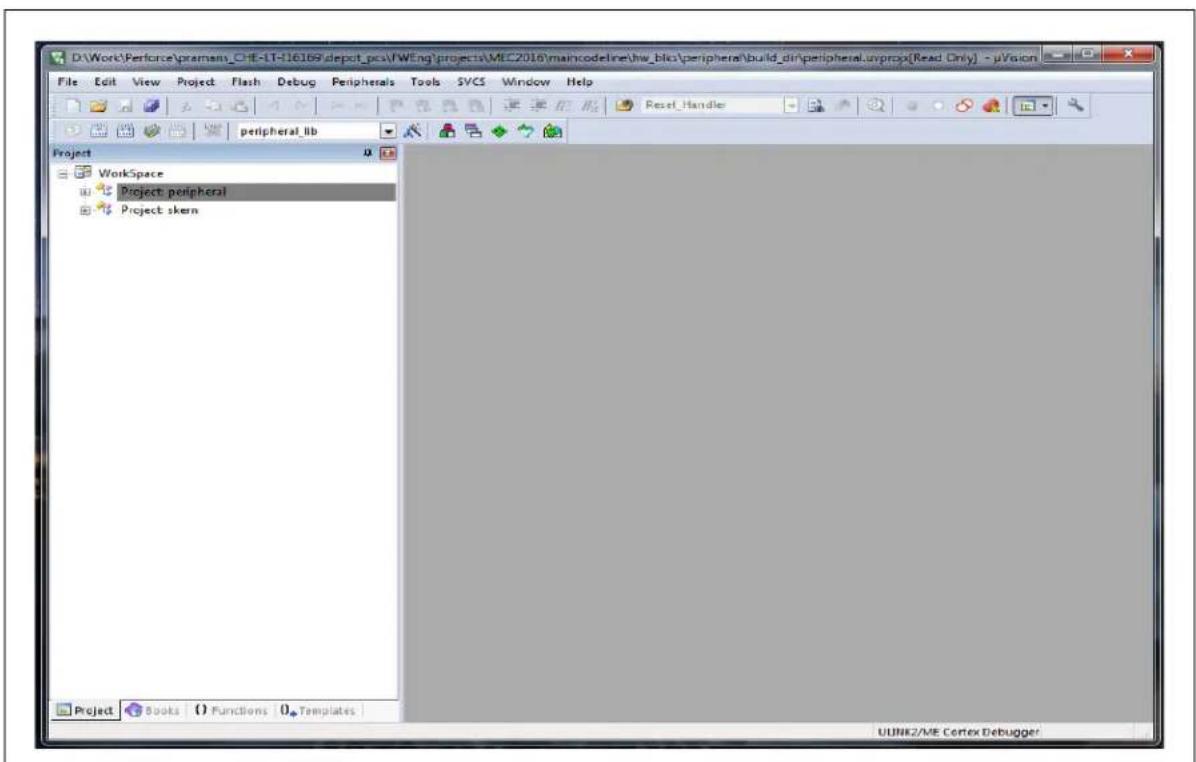This screenshot has width=1196, height=762.
Task: Open the Window menu
Action: (x=526, y=82)
